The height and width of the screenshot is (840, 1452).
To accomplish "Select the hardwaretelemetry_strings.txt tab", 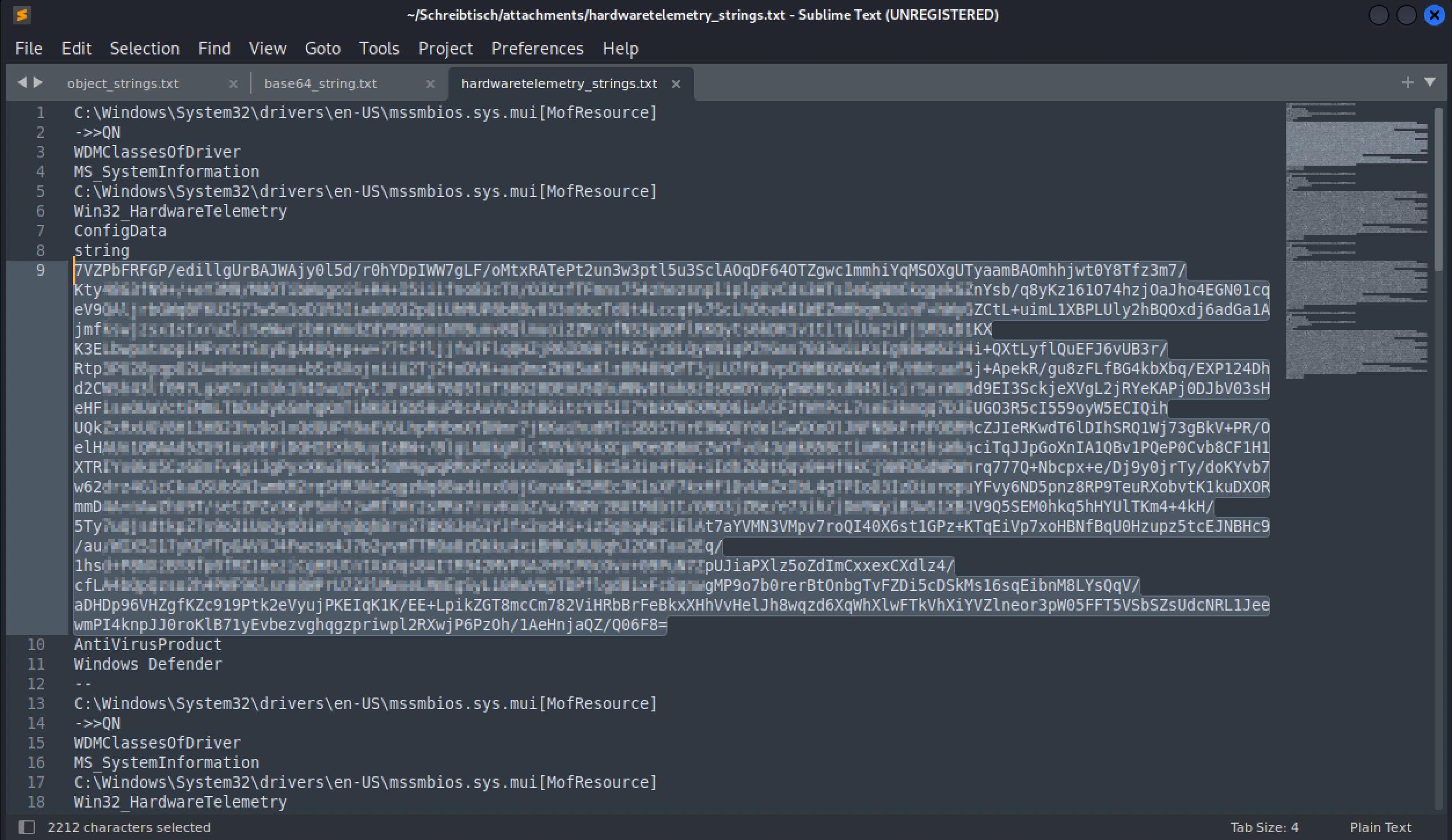I will click(x=559, y=83).
